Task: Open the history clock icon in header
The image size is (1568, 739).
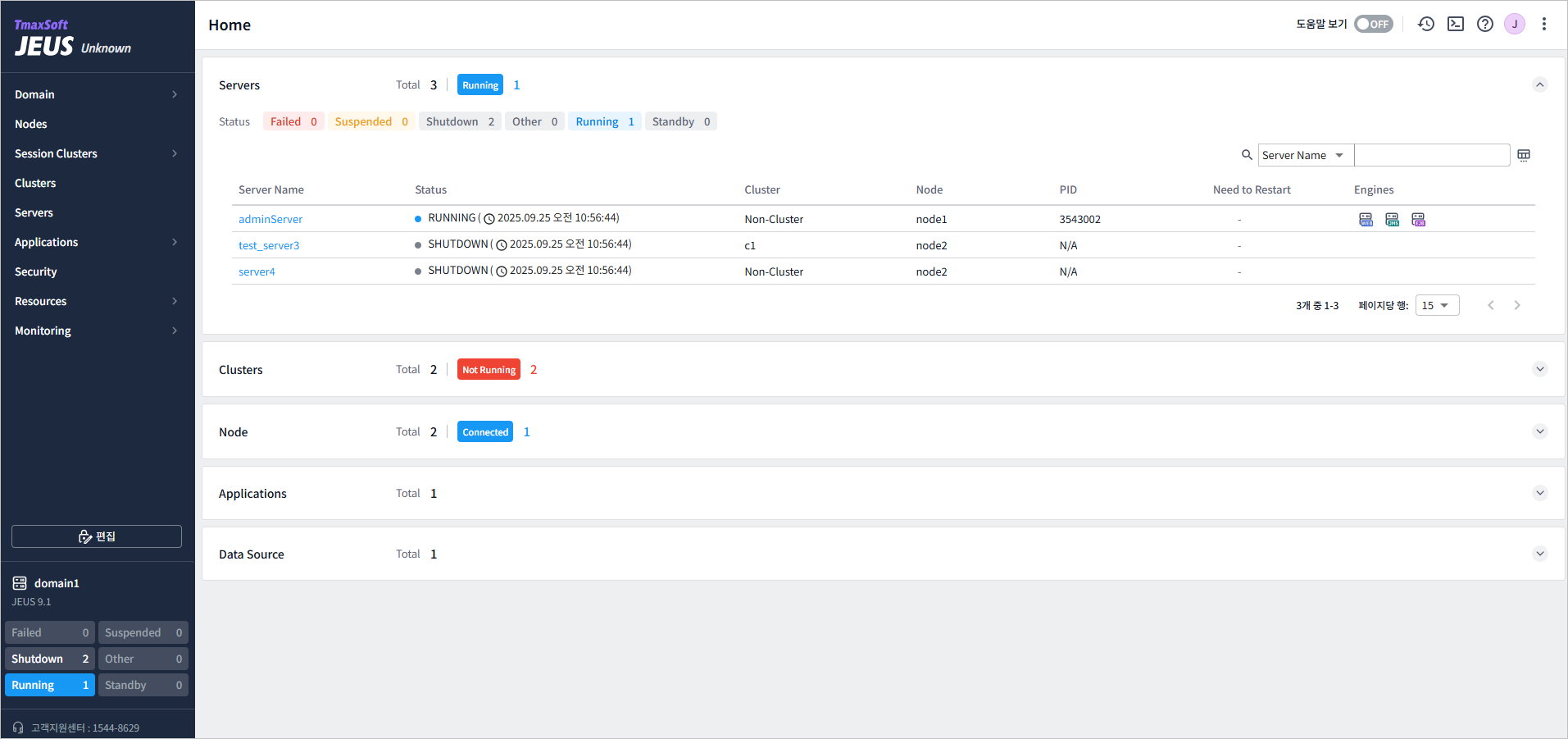Action: 1426,24
